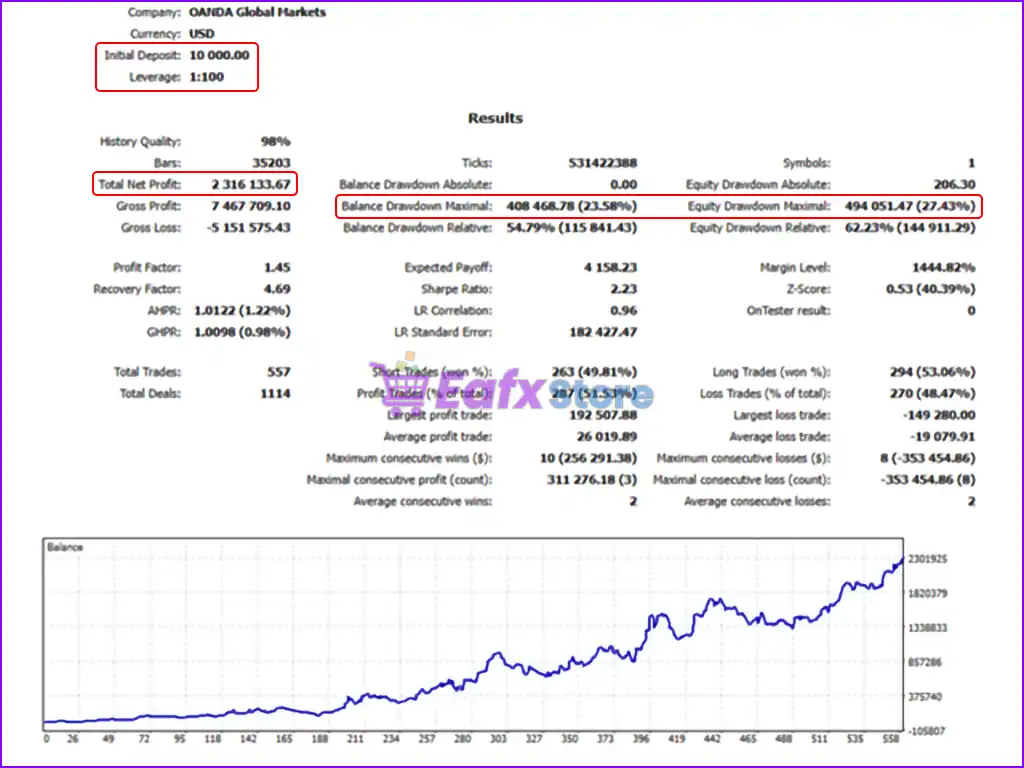Click AHPR value 1.0122 (1.22%)

[242, 311]
